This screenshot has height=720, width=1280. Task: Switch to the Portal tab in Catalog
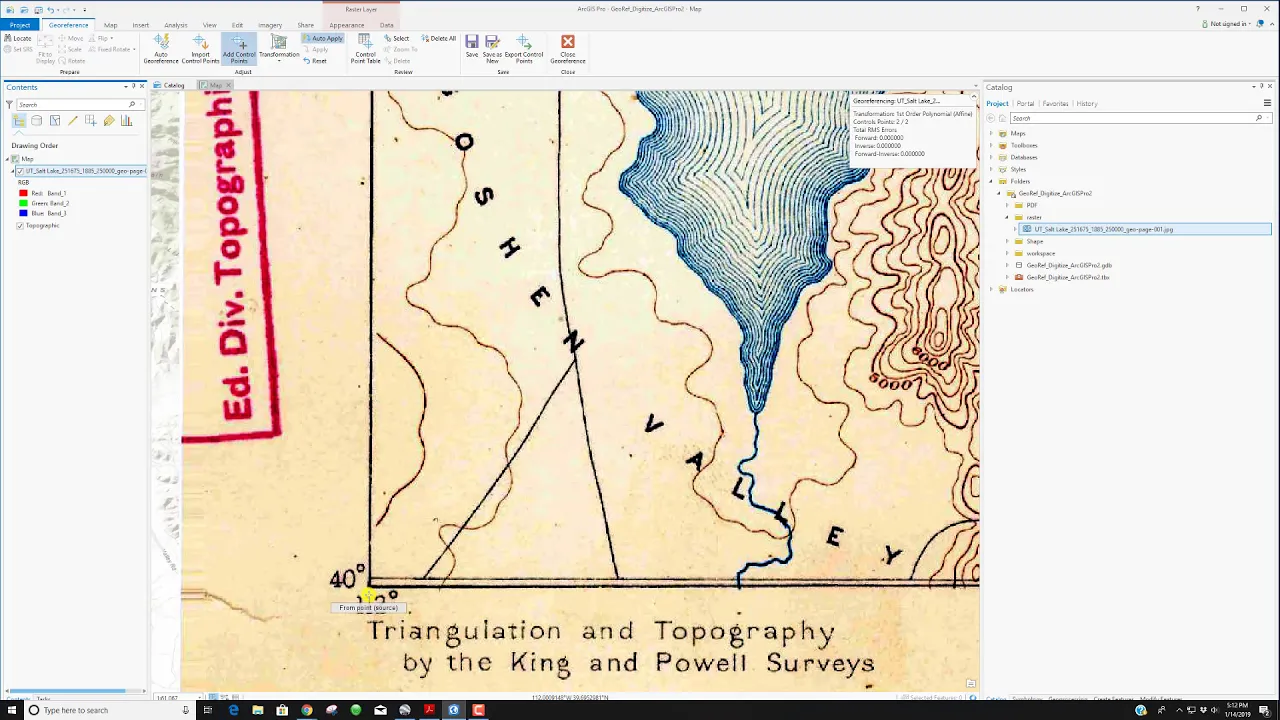1025,104
